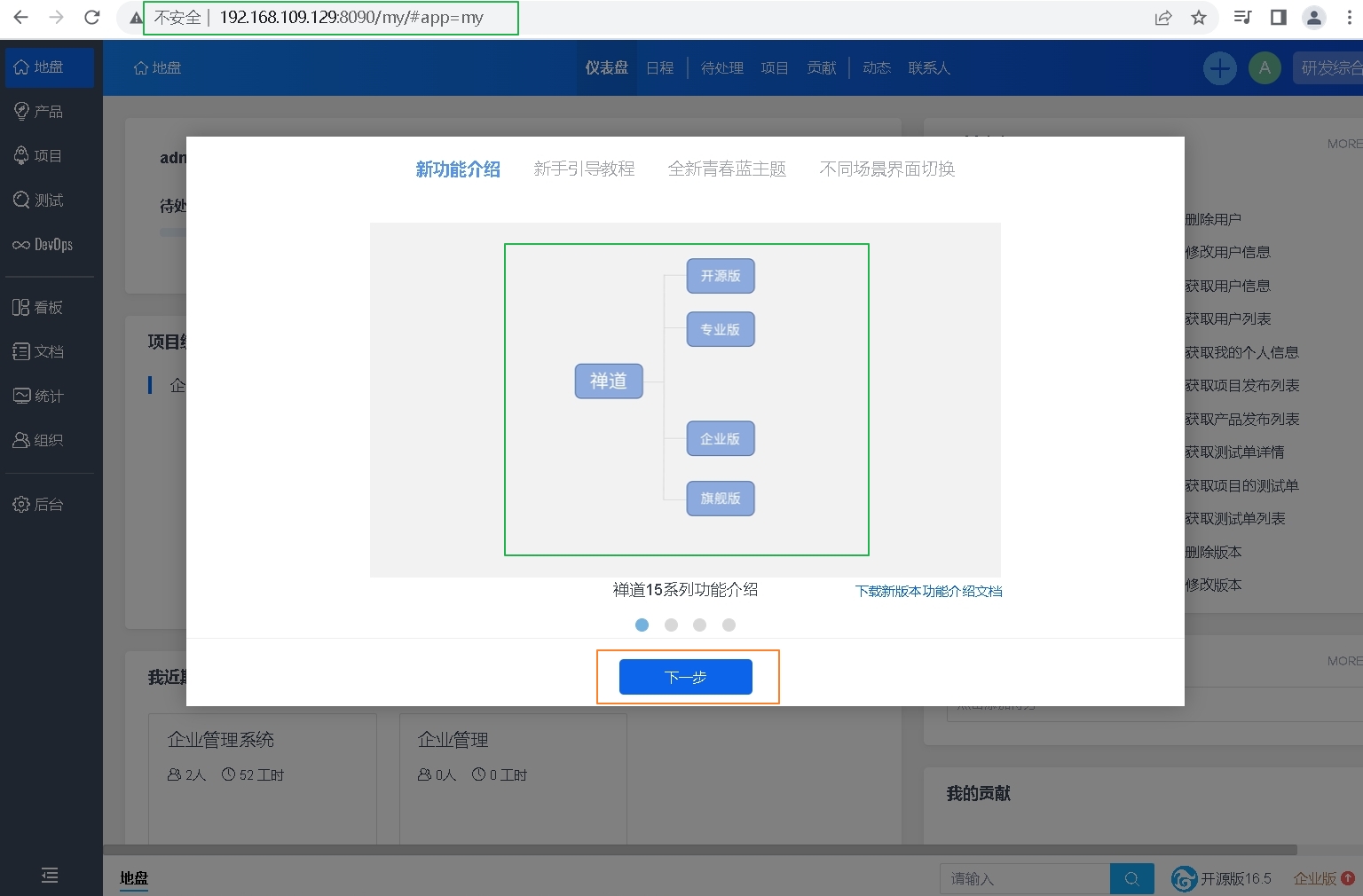1363x896 pixels.
Task: Switch to 新功能介绍 tab
Action: click(x=458, y=169)
